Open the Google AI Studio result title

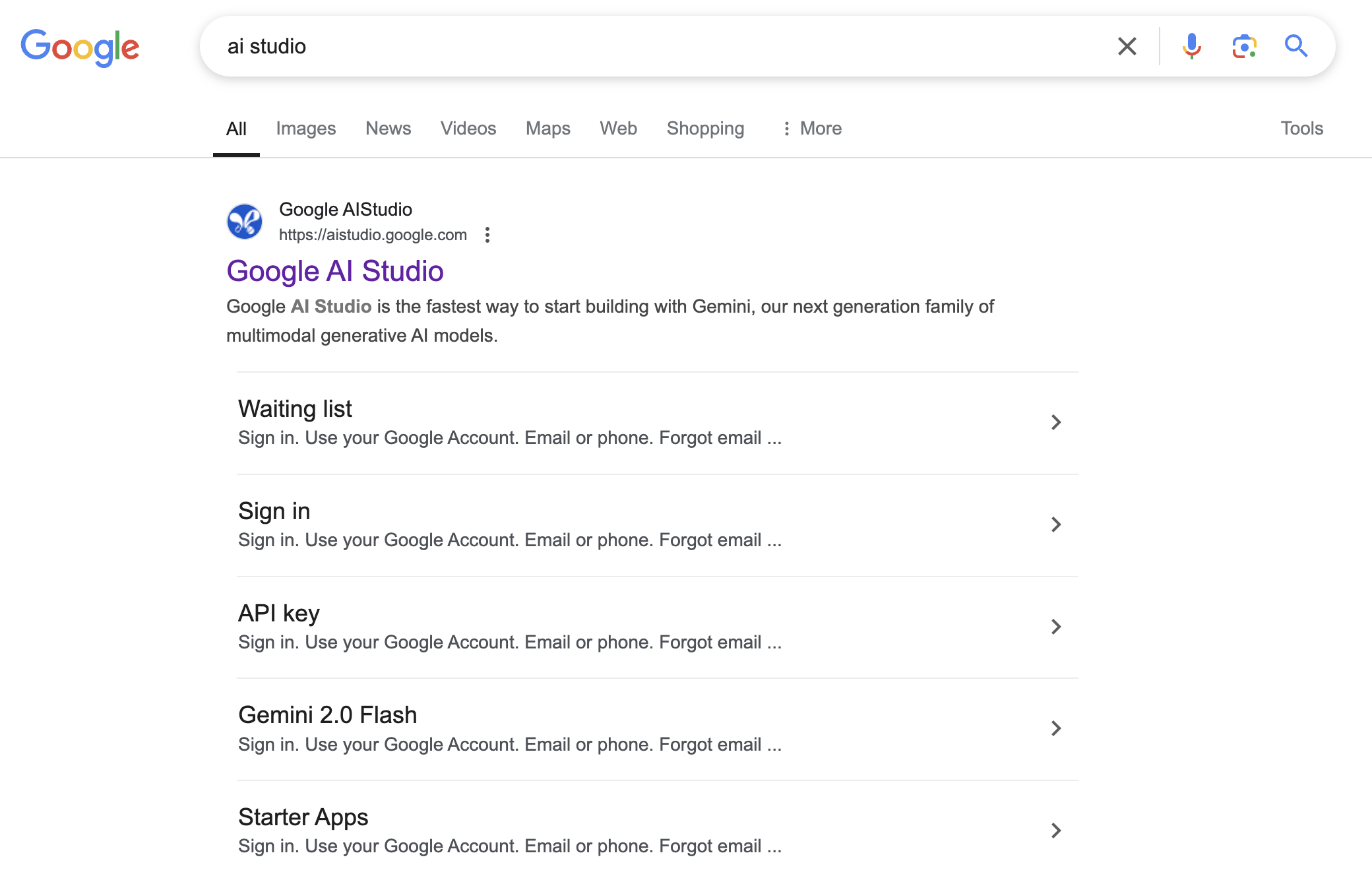pos(334,271)
